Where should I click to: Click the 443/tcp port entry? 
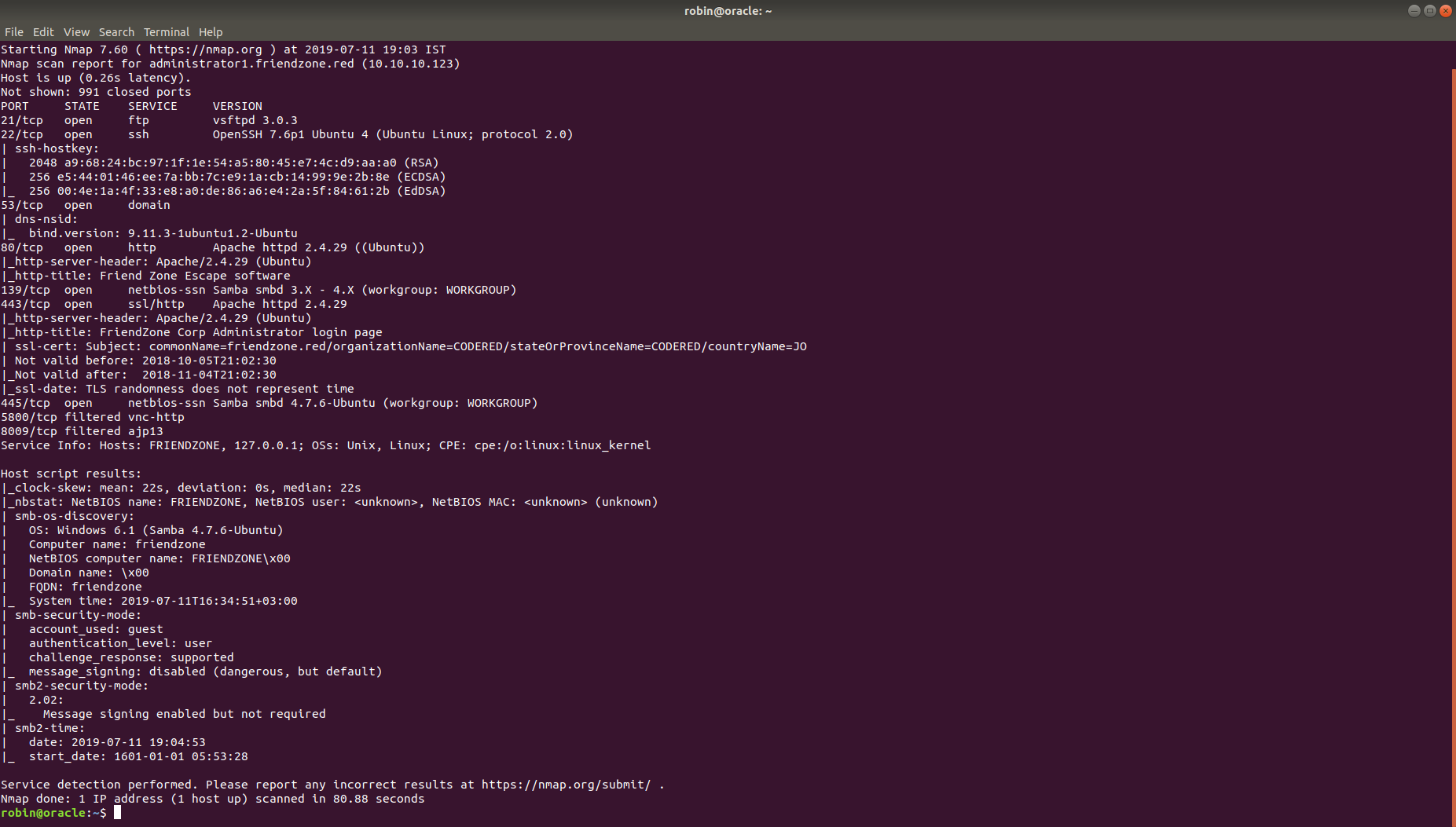click(x=25, y=304)
